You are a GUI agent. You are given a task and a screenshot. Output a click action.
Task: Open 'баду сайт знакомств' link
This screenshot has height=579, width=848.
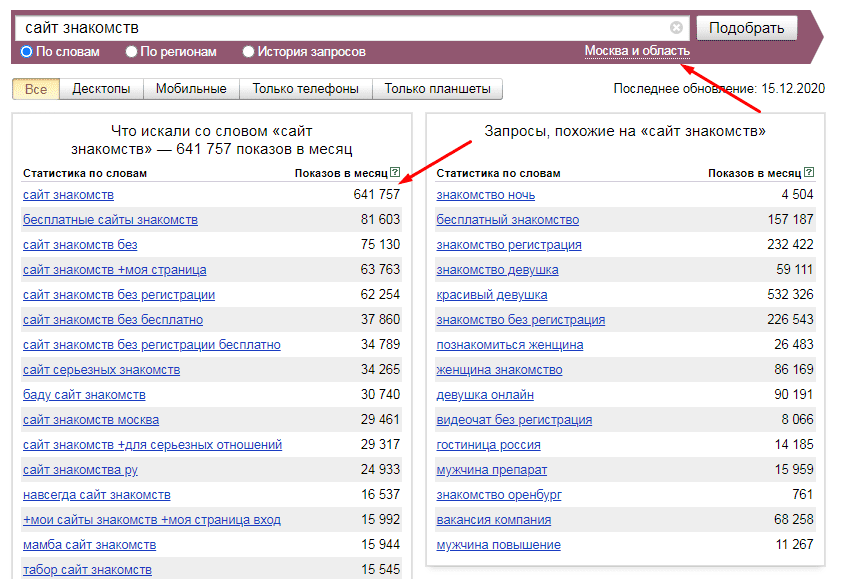click(x=84, y=395)
